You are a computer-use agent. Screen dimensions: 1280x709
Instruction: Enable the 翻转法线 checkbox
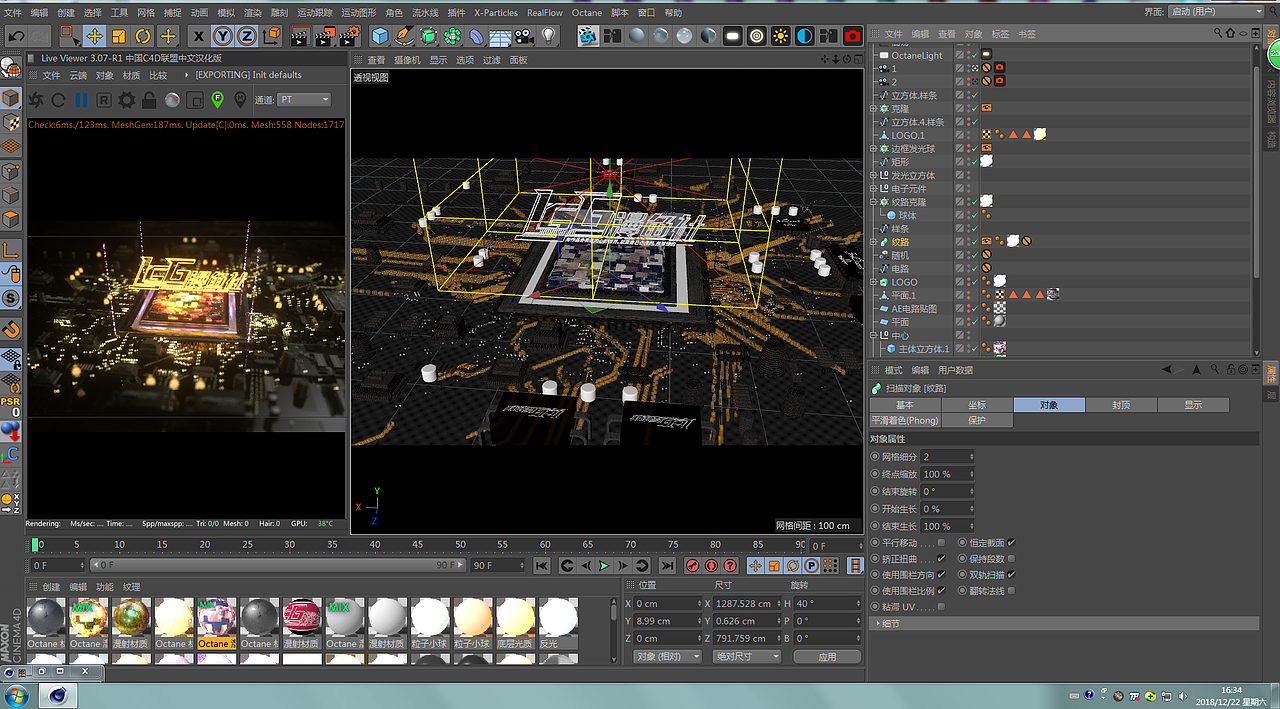pyautogui.click(x=1011, y=591)
